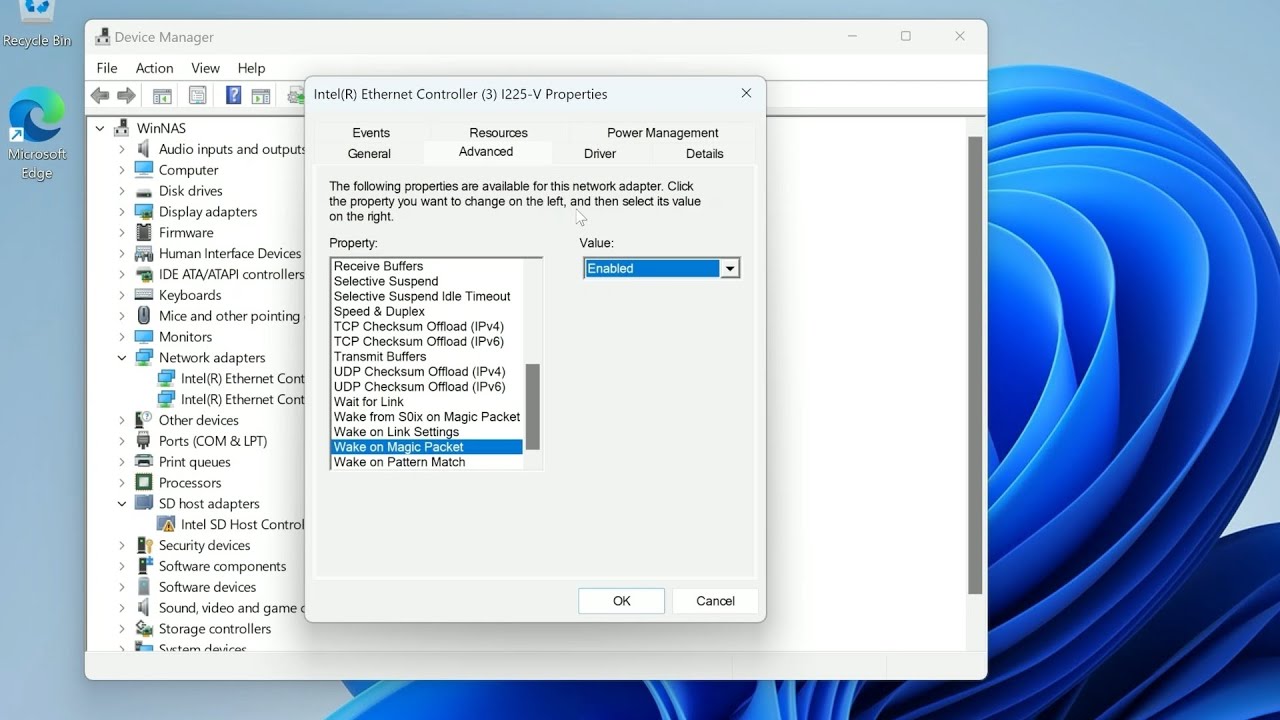
Task: Switch to the Power Management tab
Action: [662, 133]
